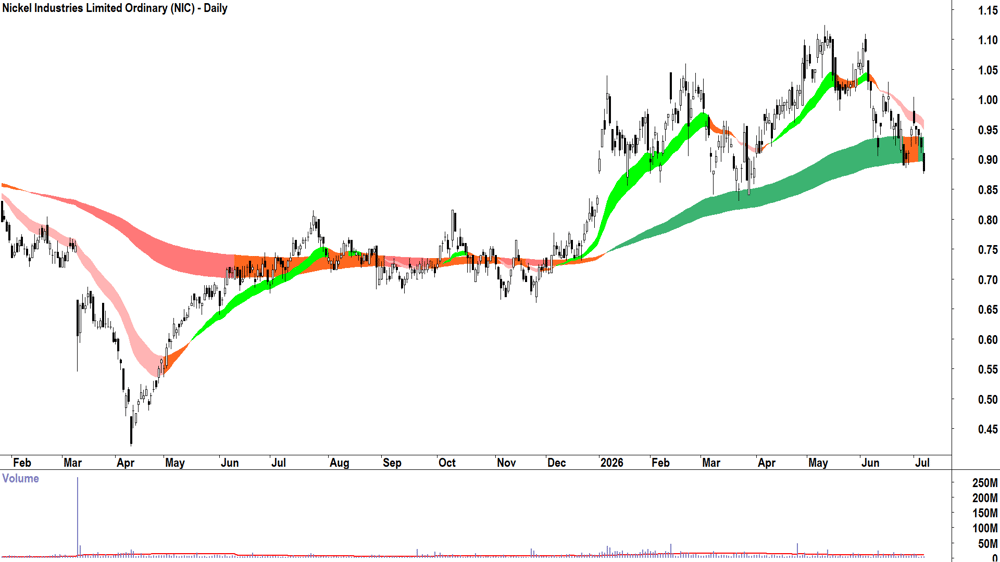The height and width of the screenshot is (562, 1000).
Task: Click the Sep label on the time axis
Action: point(392,462)
